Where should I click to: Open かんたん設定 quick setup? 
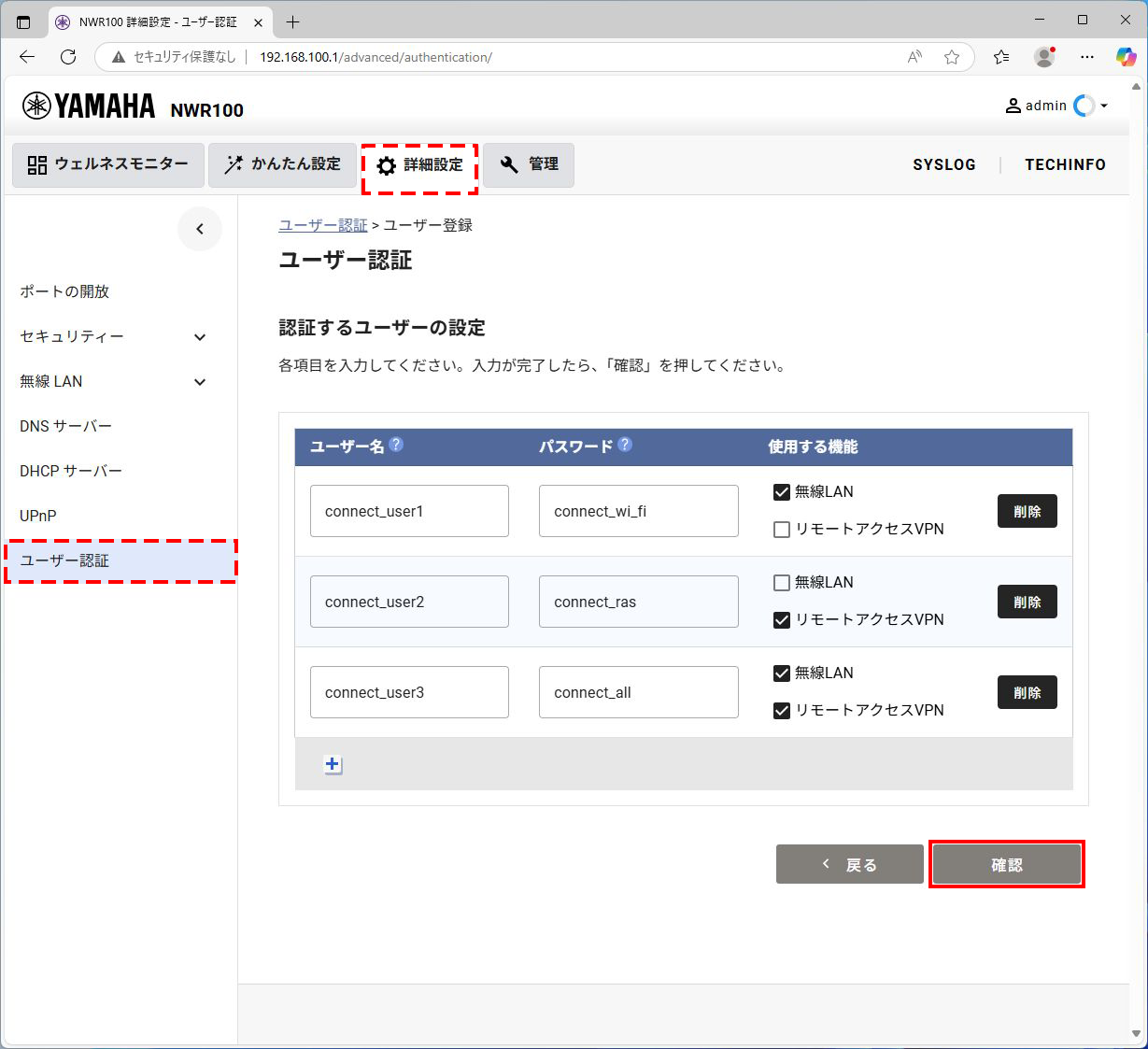282,165
